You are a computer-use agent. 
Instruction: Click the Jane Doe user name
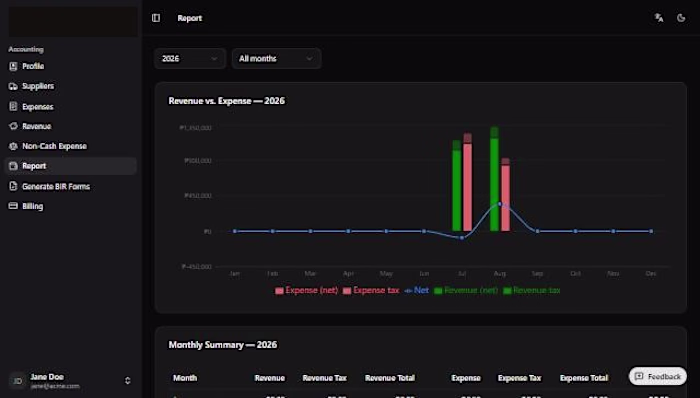[x=47, y=377]
